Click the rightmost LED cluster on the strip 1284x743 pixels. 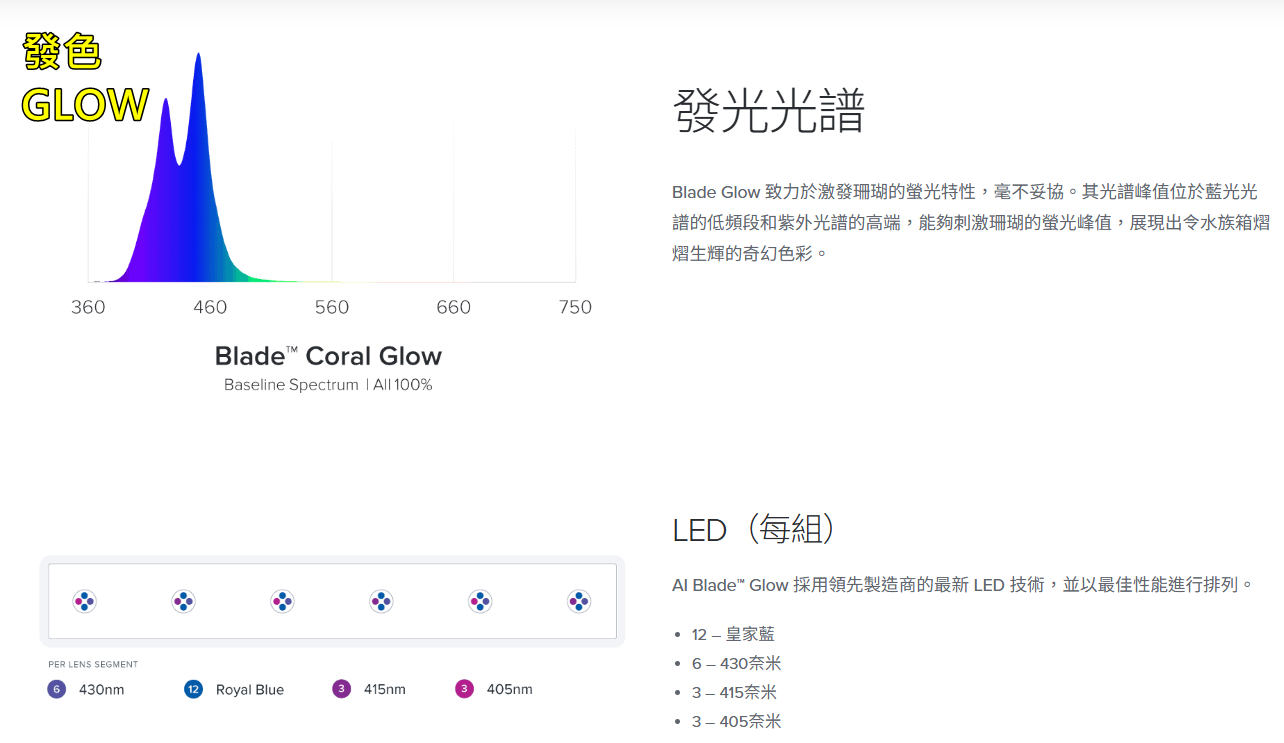[579, 601]
